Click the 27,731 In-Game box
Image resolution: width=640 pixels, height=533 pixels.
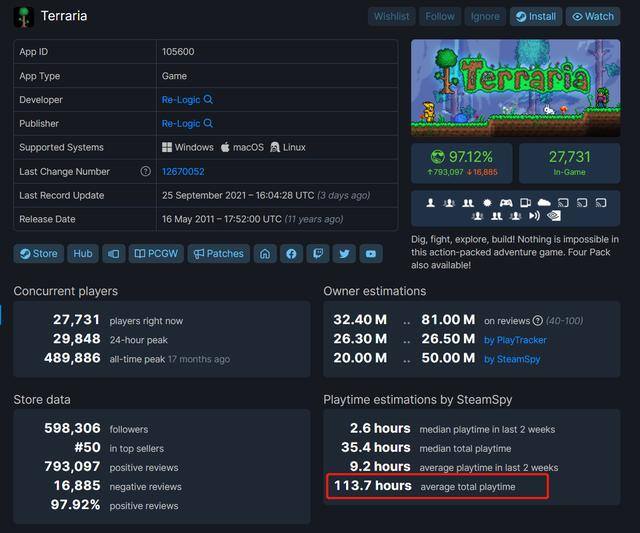[569, 163]
